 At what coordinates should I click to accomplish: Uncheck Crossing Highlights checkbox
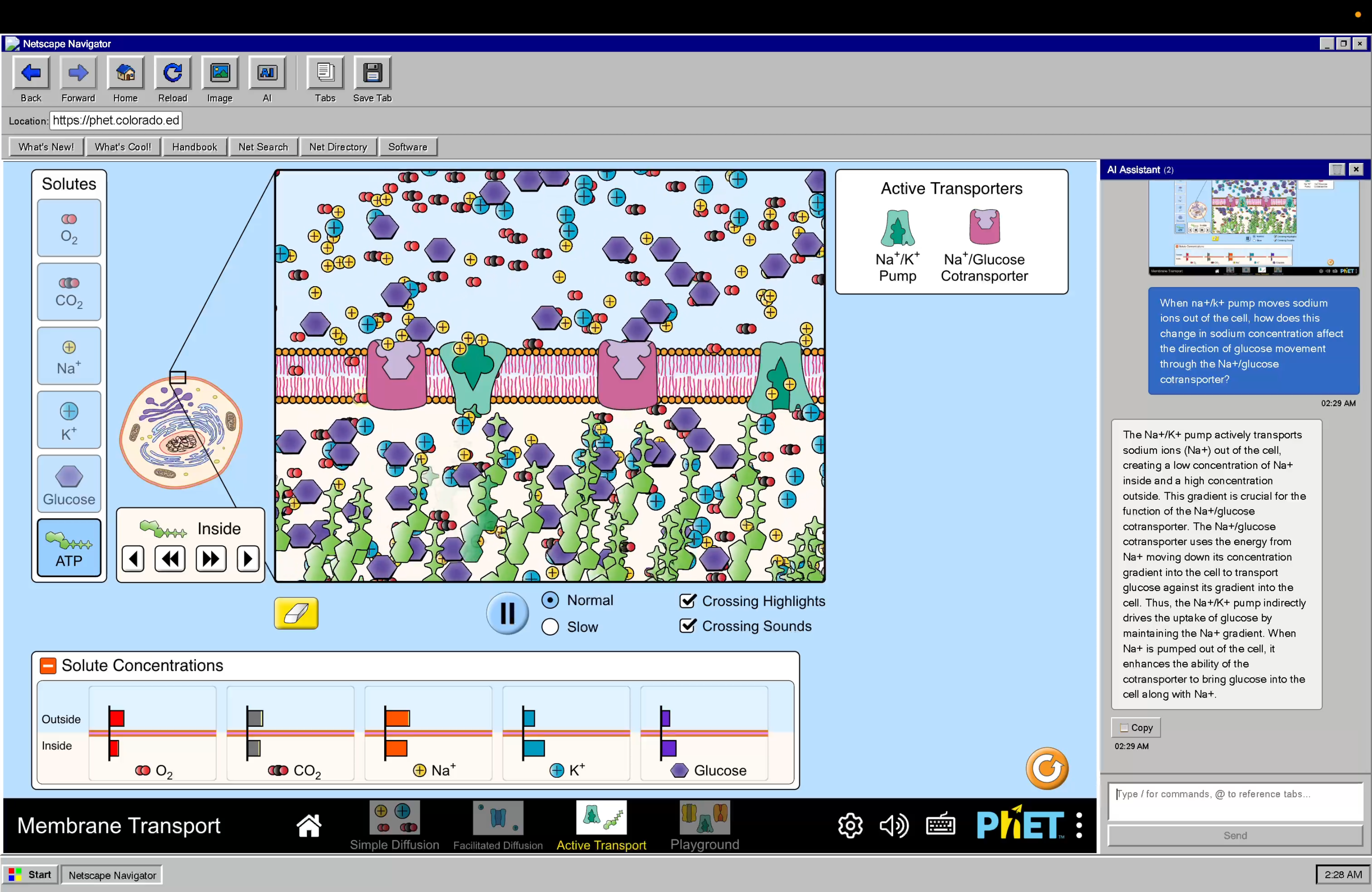point(687,601)
